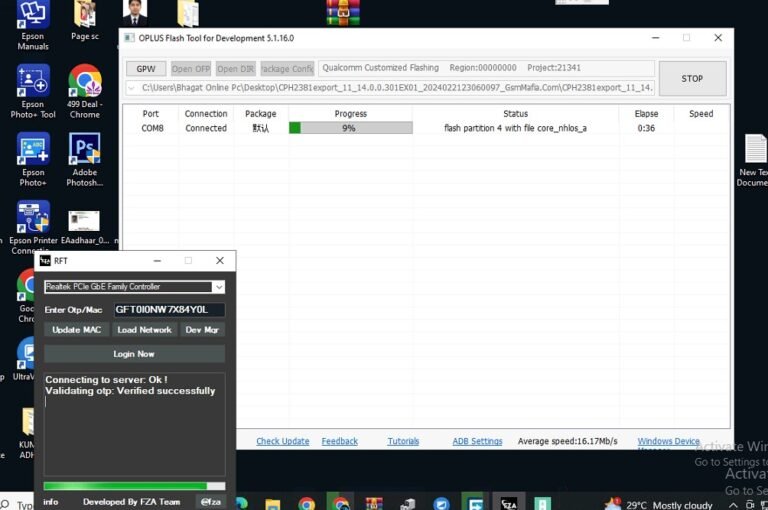The width and height of the screenshot is (768, 510).
Task: Click the Connected status cell
Action: click(x=206, y=128)
